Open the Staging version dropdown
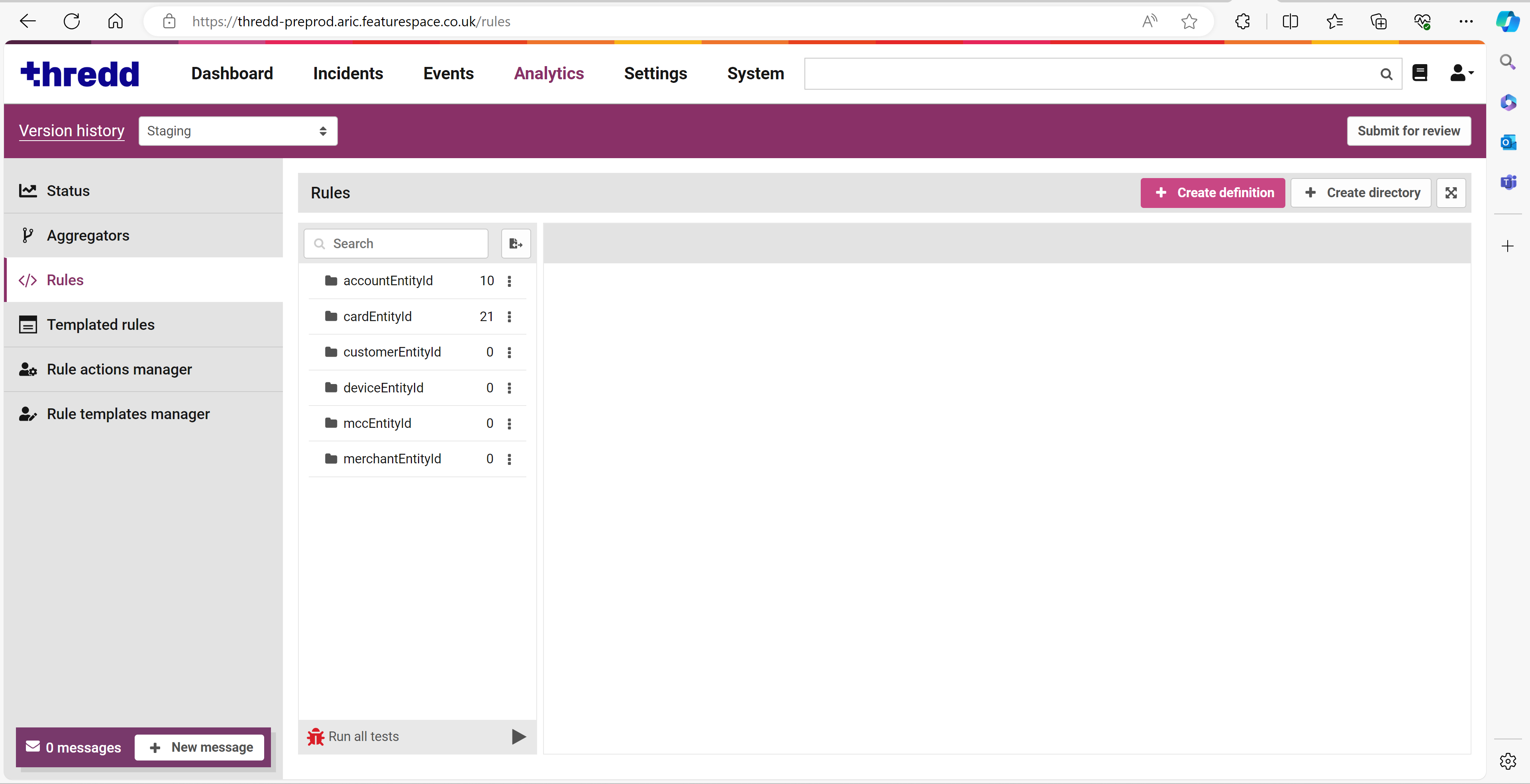1530x784 pixels. coord(238,131)
